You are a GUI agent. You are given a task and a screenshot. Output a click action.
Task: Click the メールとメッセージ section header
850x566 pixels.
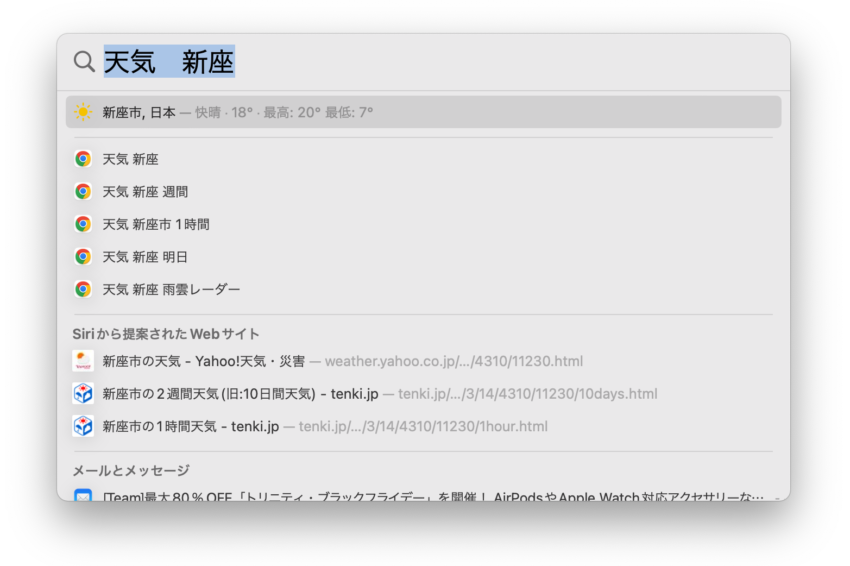click(x=131, y=470)
